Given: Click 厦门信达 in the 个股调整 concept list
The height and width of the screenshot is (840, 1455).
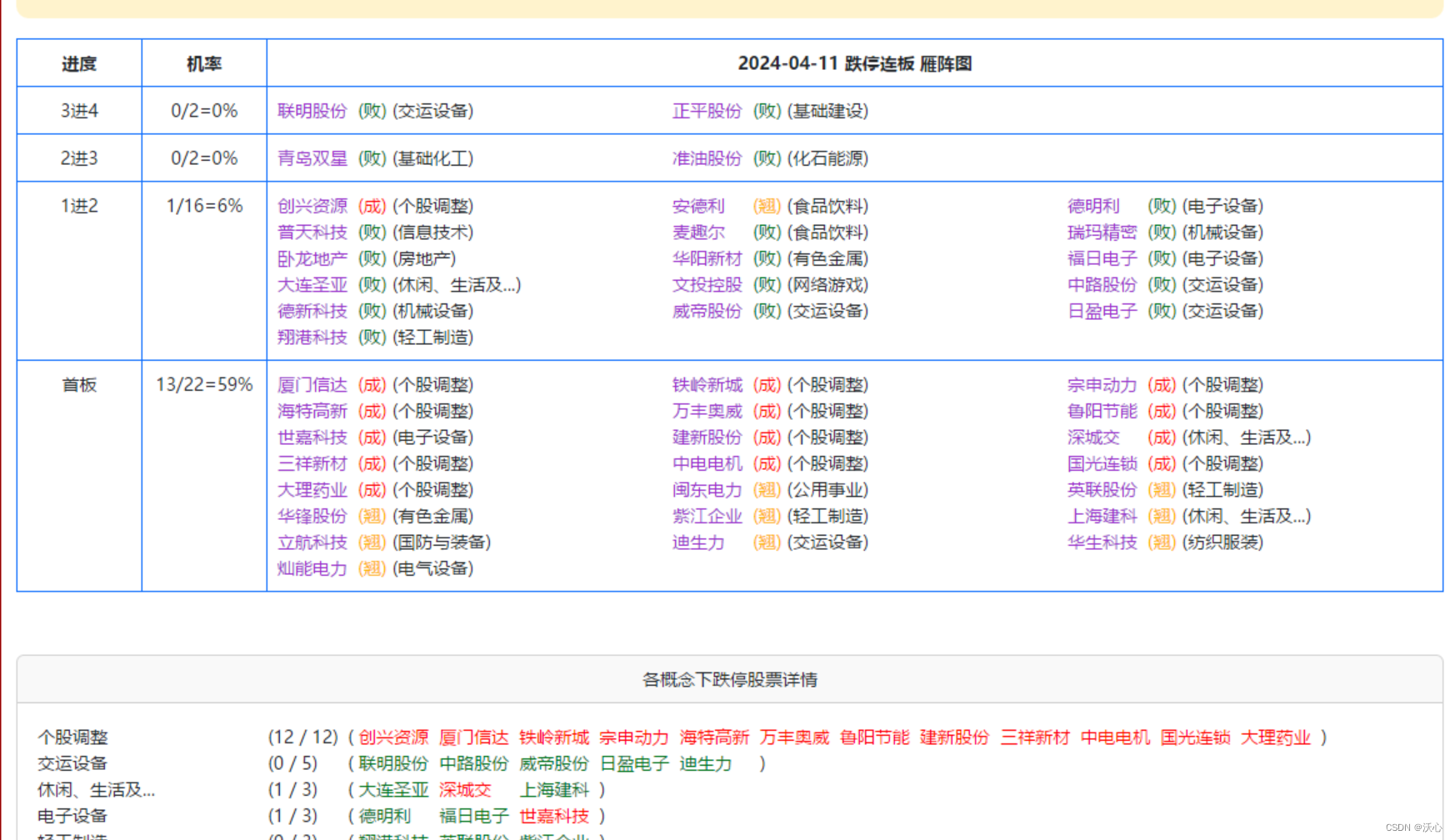Looking at the screenshot, I should tap(473, 737).
